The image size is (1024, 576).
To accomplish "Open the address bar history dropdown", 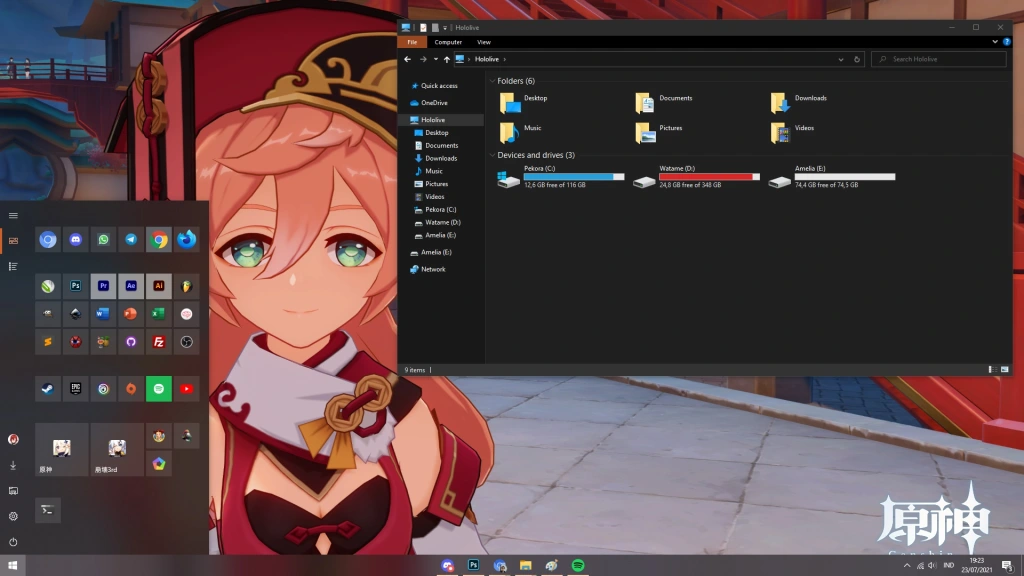I will click(840, 59).
